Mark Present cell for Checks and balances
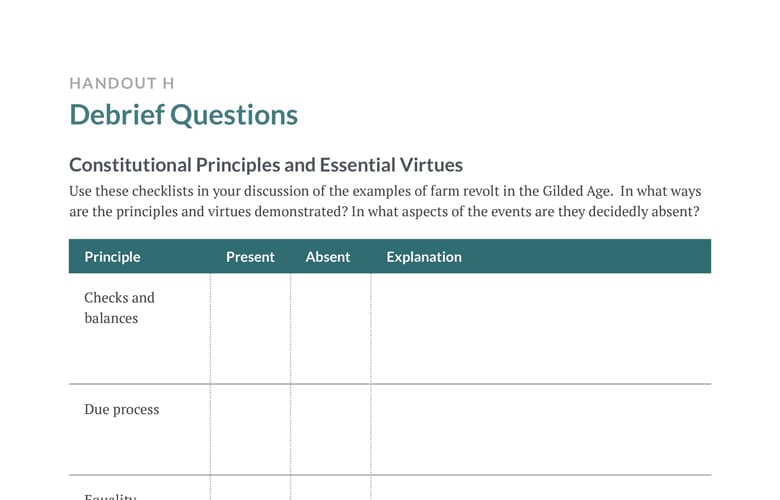Image resolution: width=780 pixels, height=500 pixels. [250, 328]
